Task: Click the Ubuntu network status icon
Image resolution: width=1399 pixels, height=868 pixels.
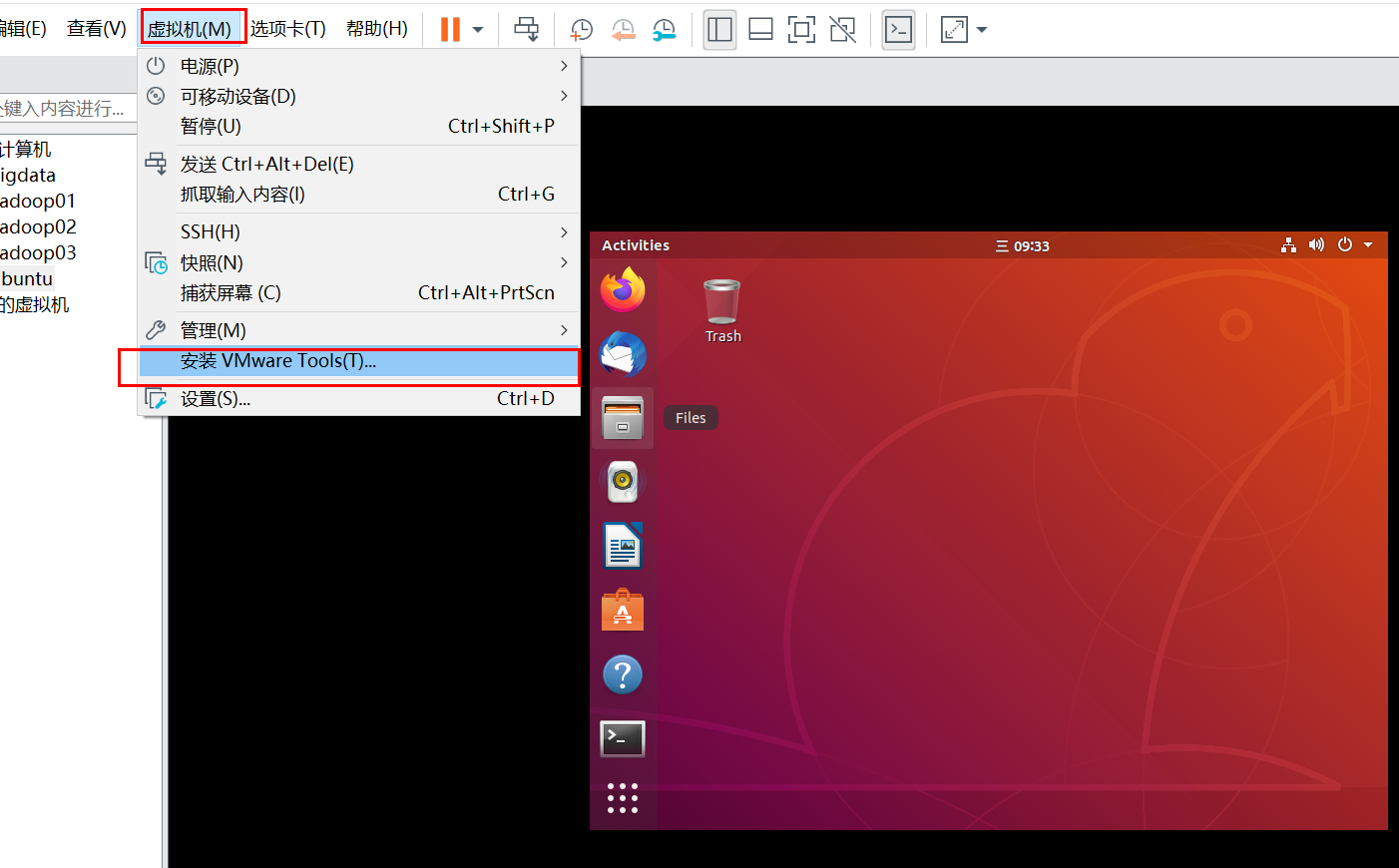Action: click(1289, 245)
